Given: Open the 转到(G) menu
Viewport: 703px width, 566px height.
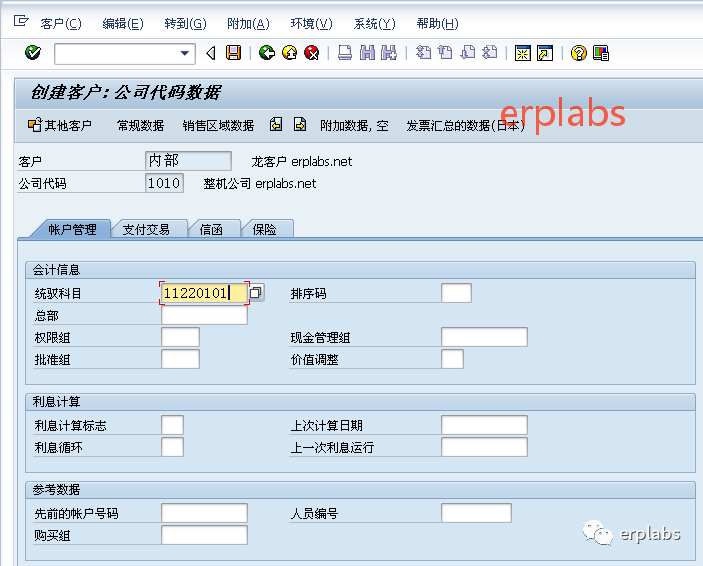Looking at the screenshot, I should [x=185, y=23].
